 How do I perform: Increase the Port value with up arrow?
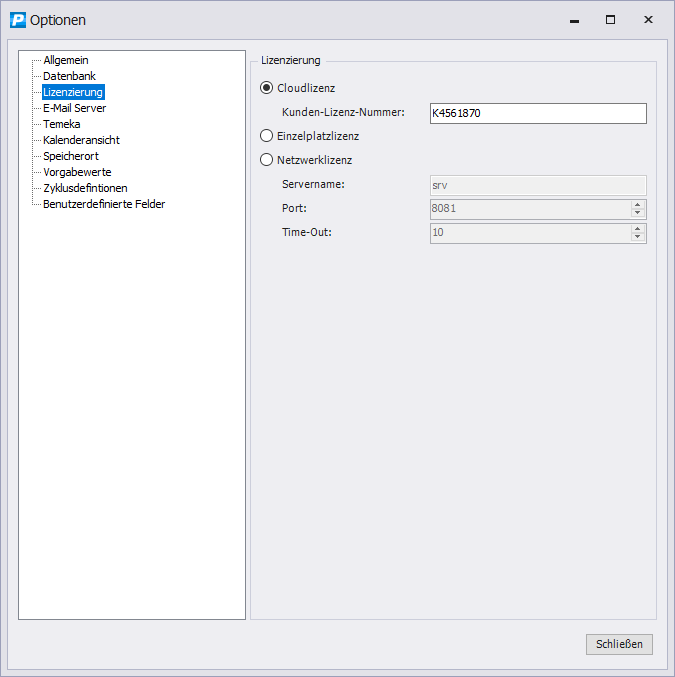pos(637,205)
